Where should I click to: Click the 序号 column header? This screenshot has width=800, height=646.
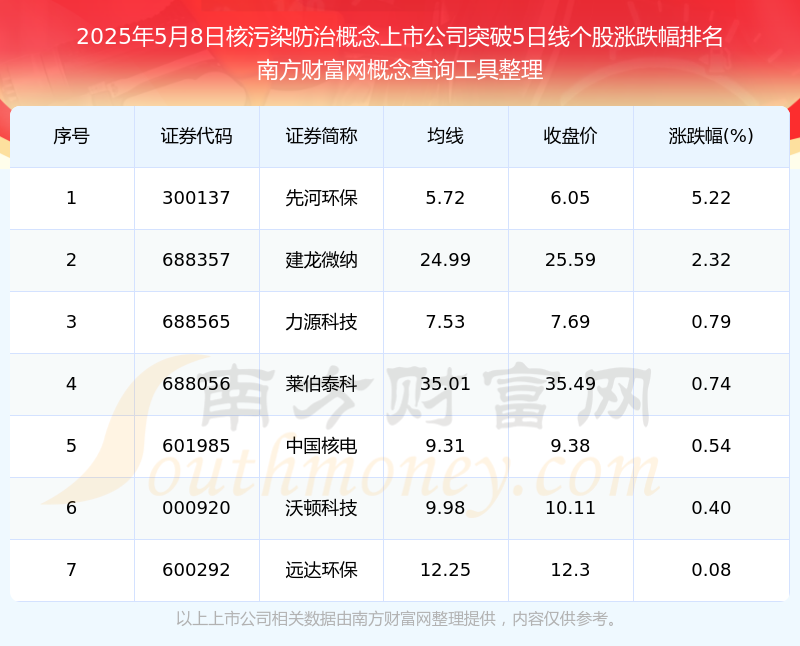click(71, 136)
